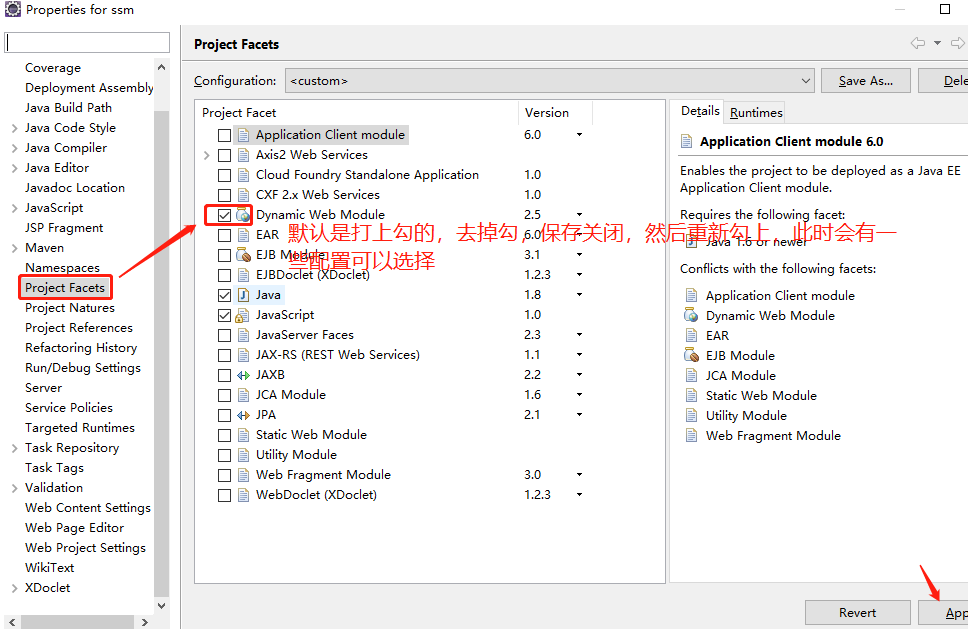The image size is (968, 629).
Task: Click the Properties for ssm window icon
Action: pos(12,9)
